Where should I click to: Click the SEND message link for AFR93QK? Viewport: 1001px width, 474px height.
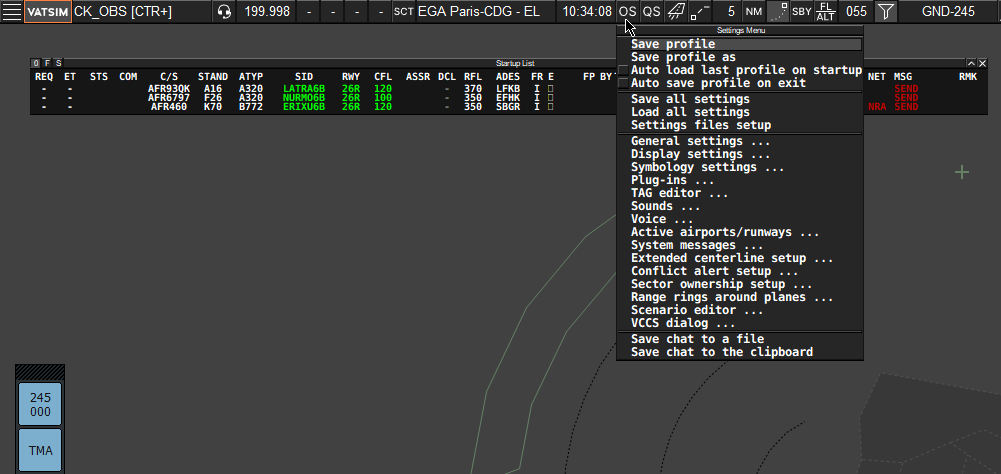point(906,89)
